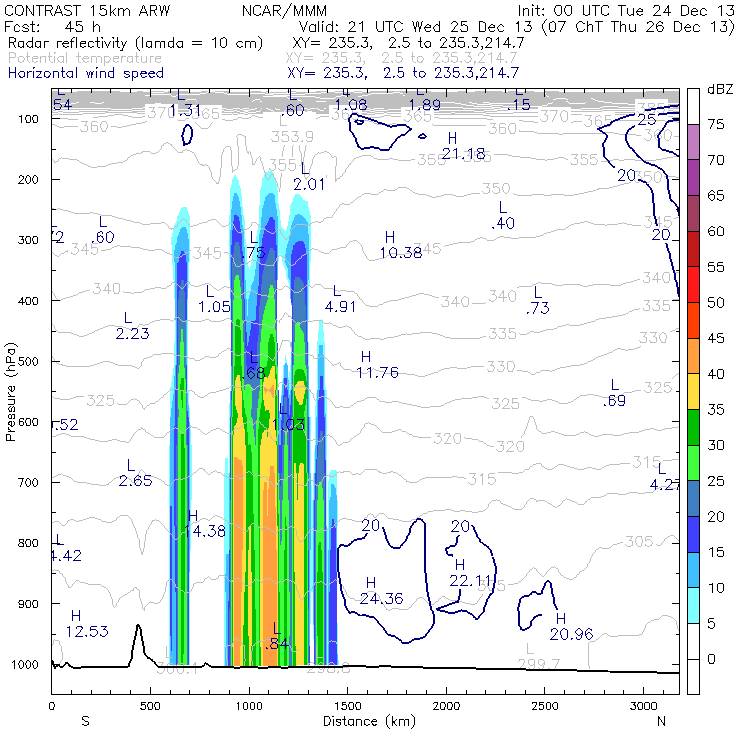Image resolution: width=740 pixels, height=740 pixels.
Task: Click the cyan 5-10 dBZ color bar segment
Action: click(693, 605)
